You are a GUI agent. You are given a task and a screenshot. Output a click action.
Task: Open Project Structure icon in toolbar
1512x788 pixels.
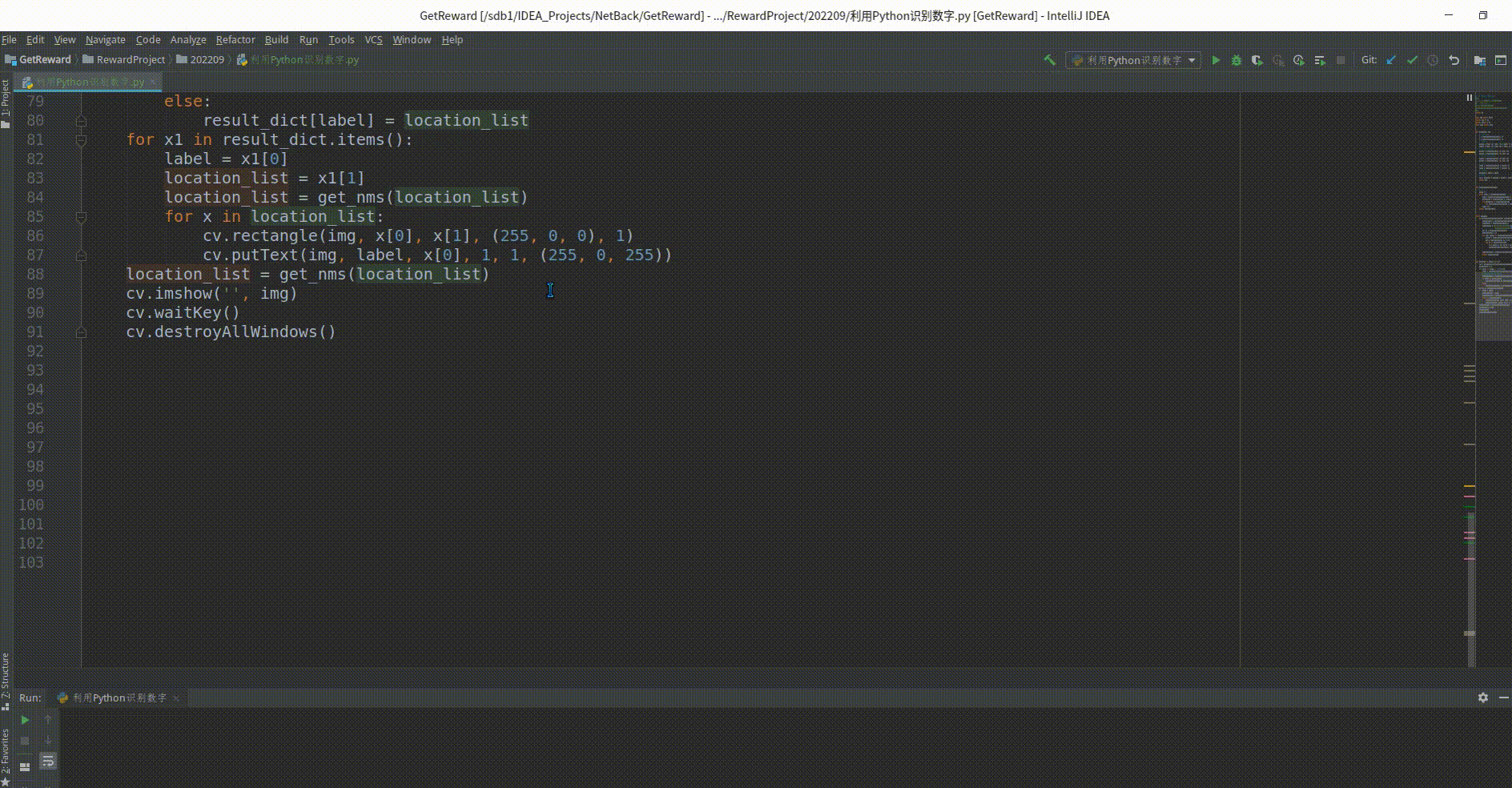1479,60
